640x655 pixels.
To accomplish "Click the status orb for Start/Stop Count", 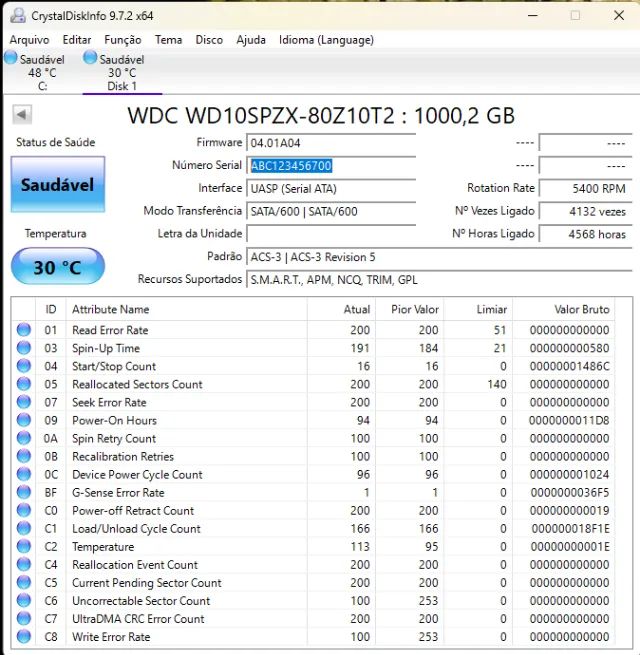I will pyautogui.click(x=24, y=366).
